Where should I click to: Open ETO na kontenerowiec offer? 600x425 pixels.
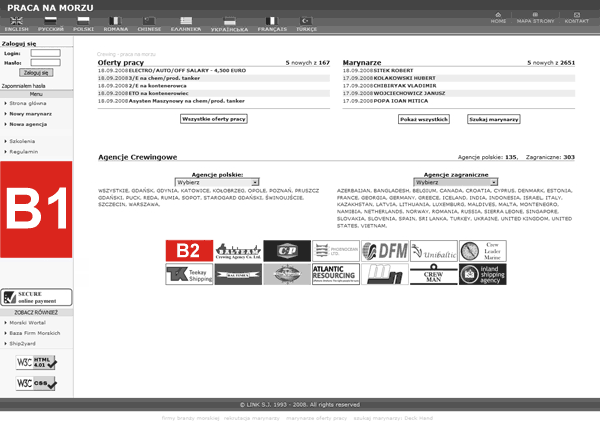(158, 93)
